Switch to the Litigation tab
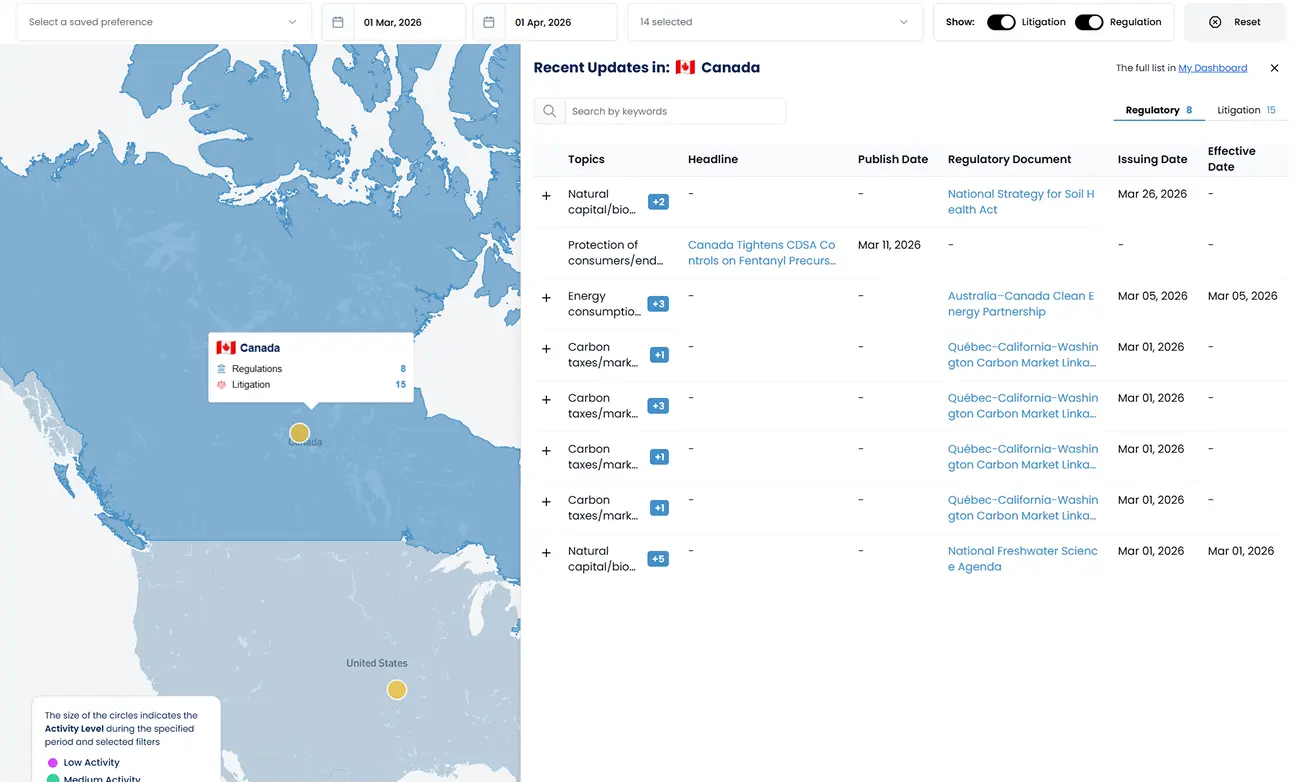The image size is (1298, 783). 1245,110
